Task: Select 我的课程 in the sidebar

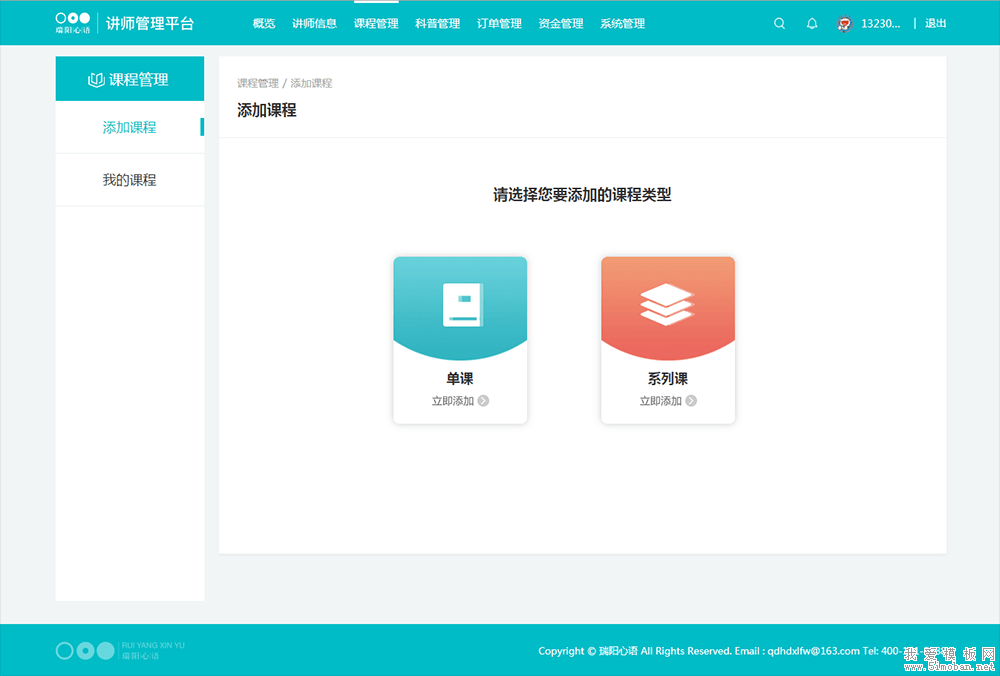Action: (129, 180)
